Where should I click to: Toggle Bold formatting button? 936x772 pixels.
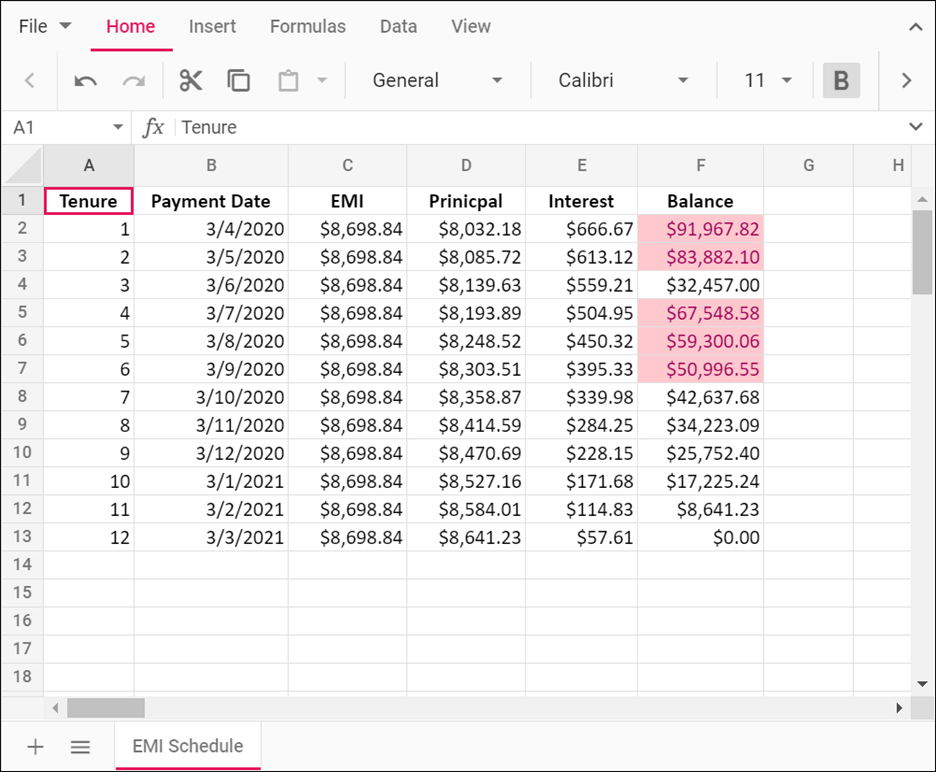[841, 81]
